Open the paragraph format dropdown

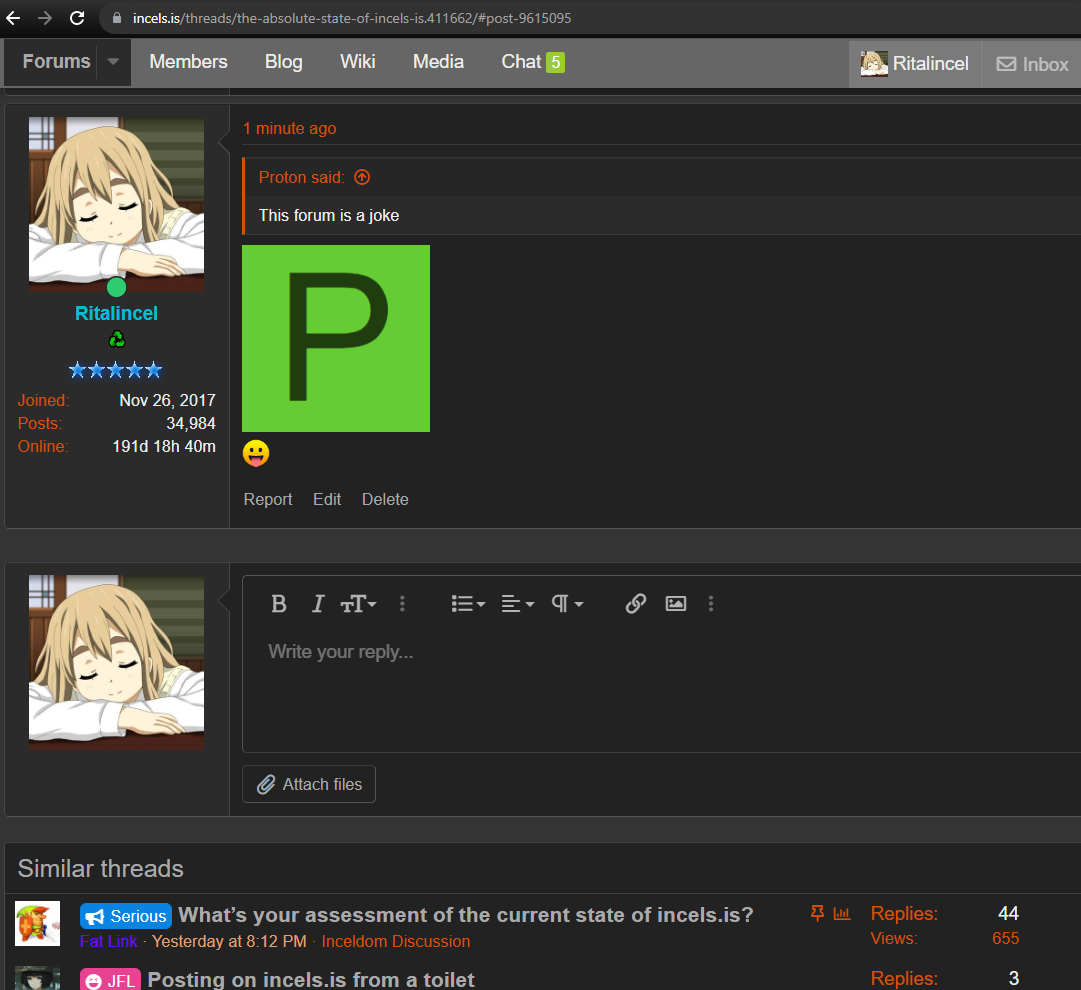567,604
